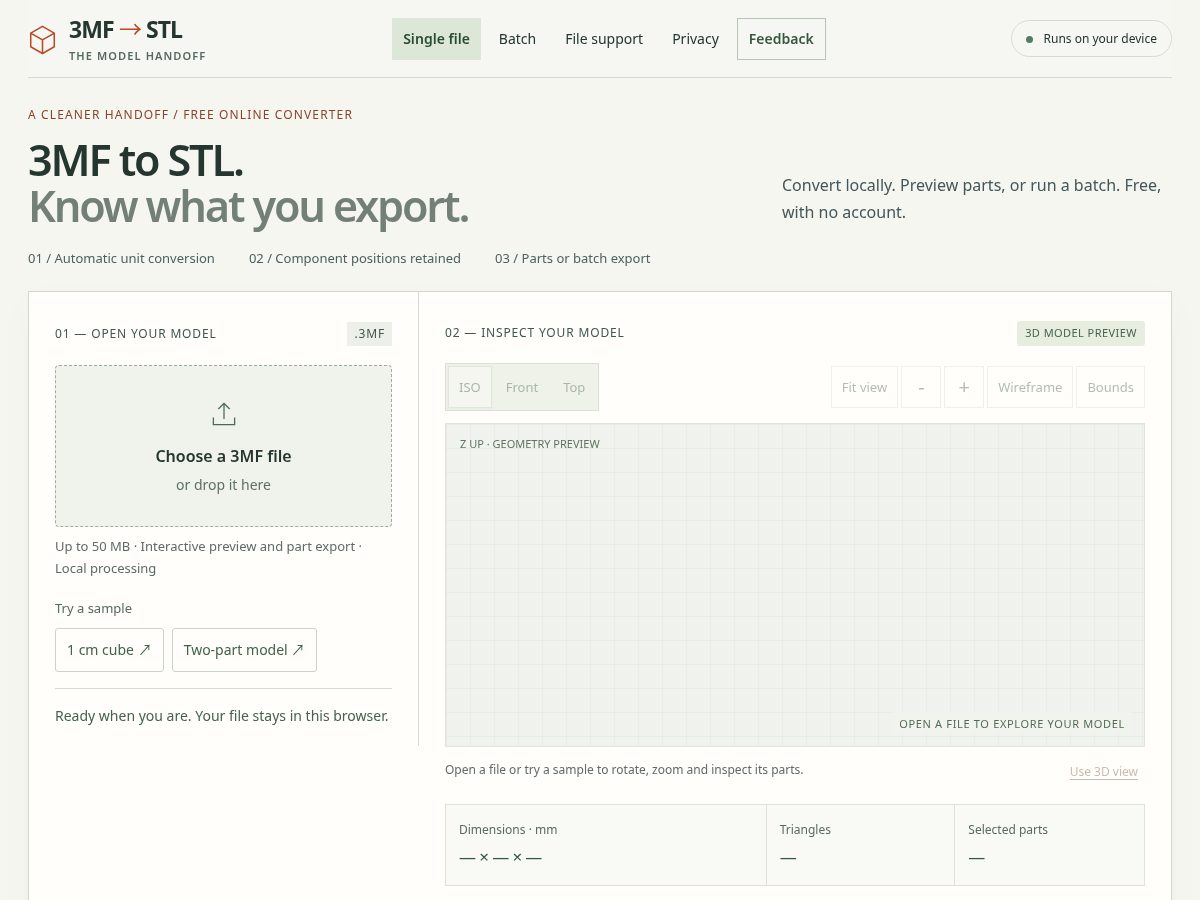Click '02 — INSPECT YOUR MODEL' heading
This screenshot has width=1200, height=900.
pyautogui.click(x=534, y=333)
